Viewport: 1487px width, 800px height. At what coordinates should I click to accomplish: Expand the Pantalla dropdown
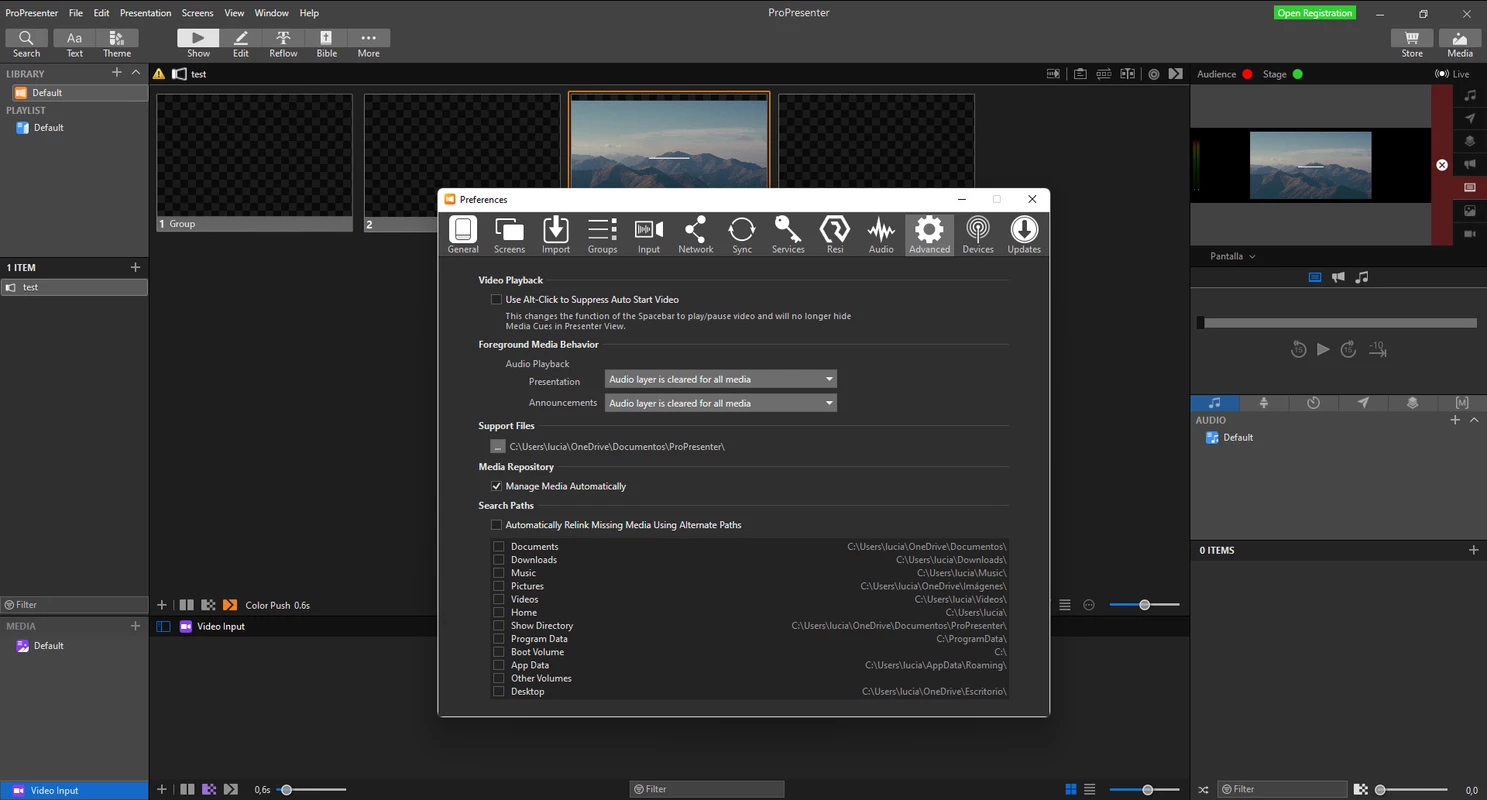(x=1233, y=256)
